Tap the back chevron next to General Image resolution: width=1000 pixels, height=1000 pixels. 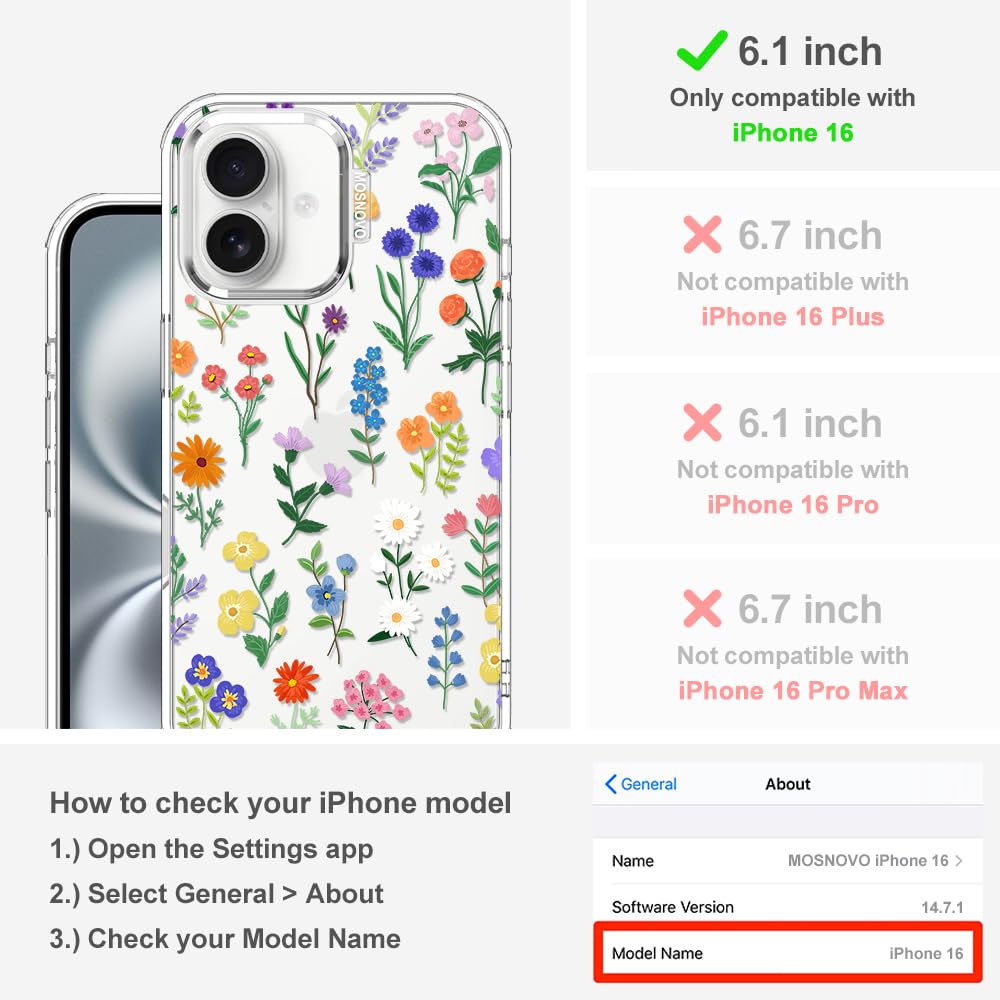pyautogui.click(x=610, y=784)
